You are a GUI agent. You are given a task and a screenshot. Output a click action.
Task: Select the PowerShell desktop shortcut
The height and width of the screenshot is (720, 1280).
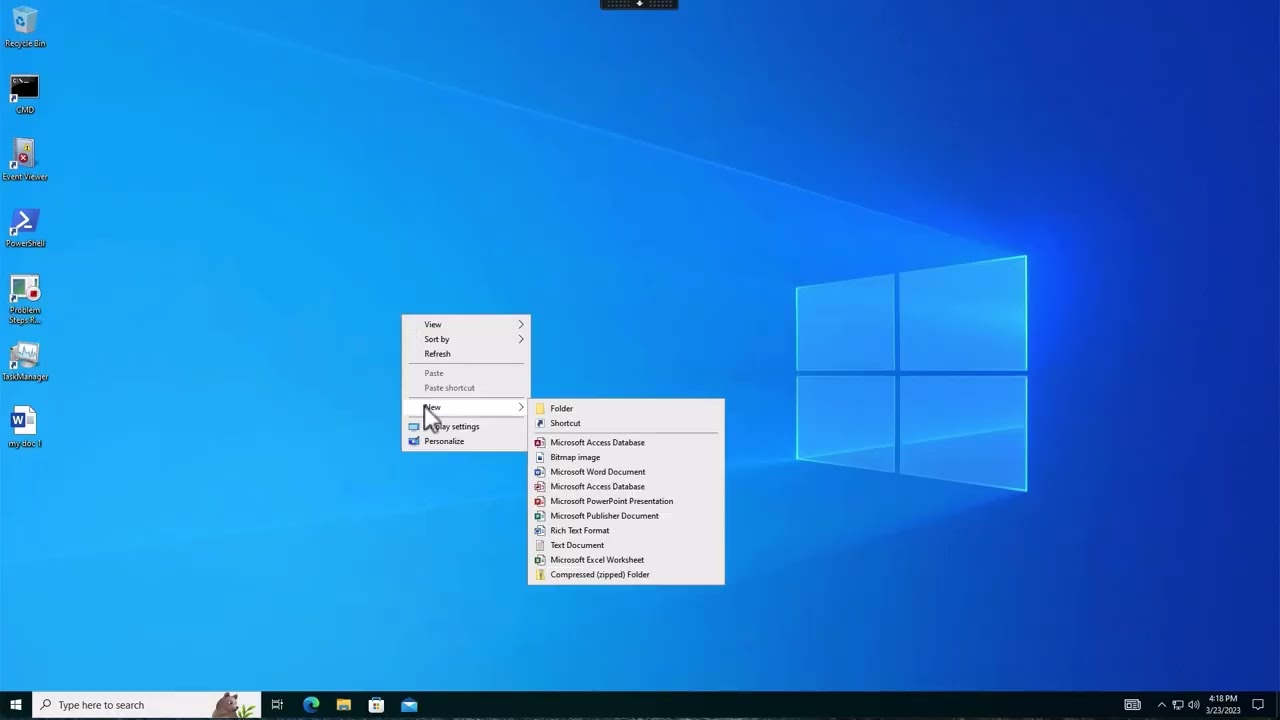pyautogui.click(x=25, y=227)
